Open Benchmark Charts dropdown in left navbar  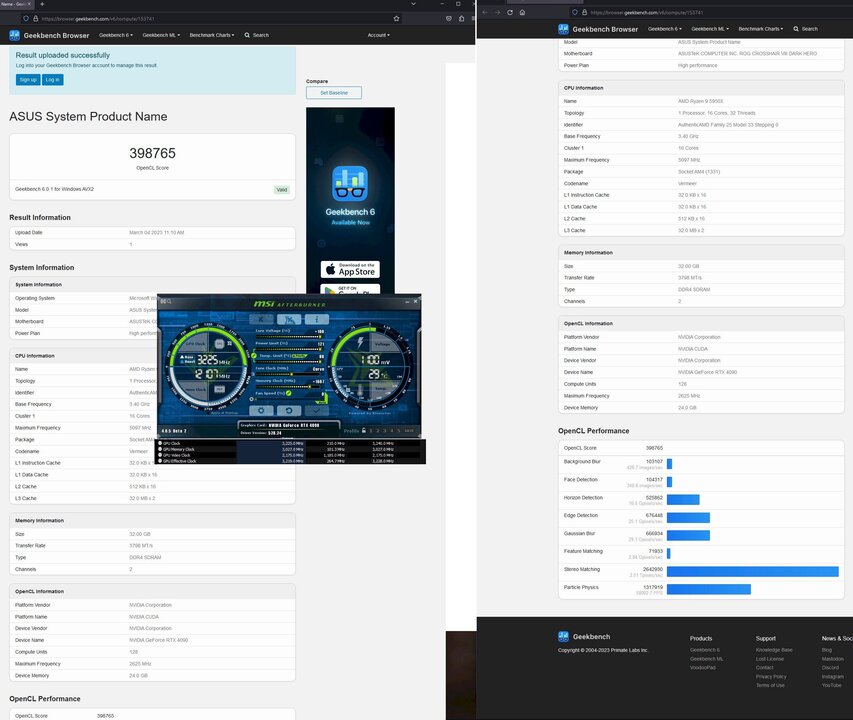click(x=211, y=35)
